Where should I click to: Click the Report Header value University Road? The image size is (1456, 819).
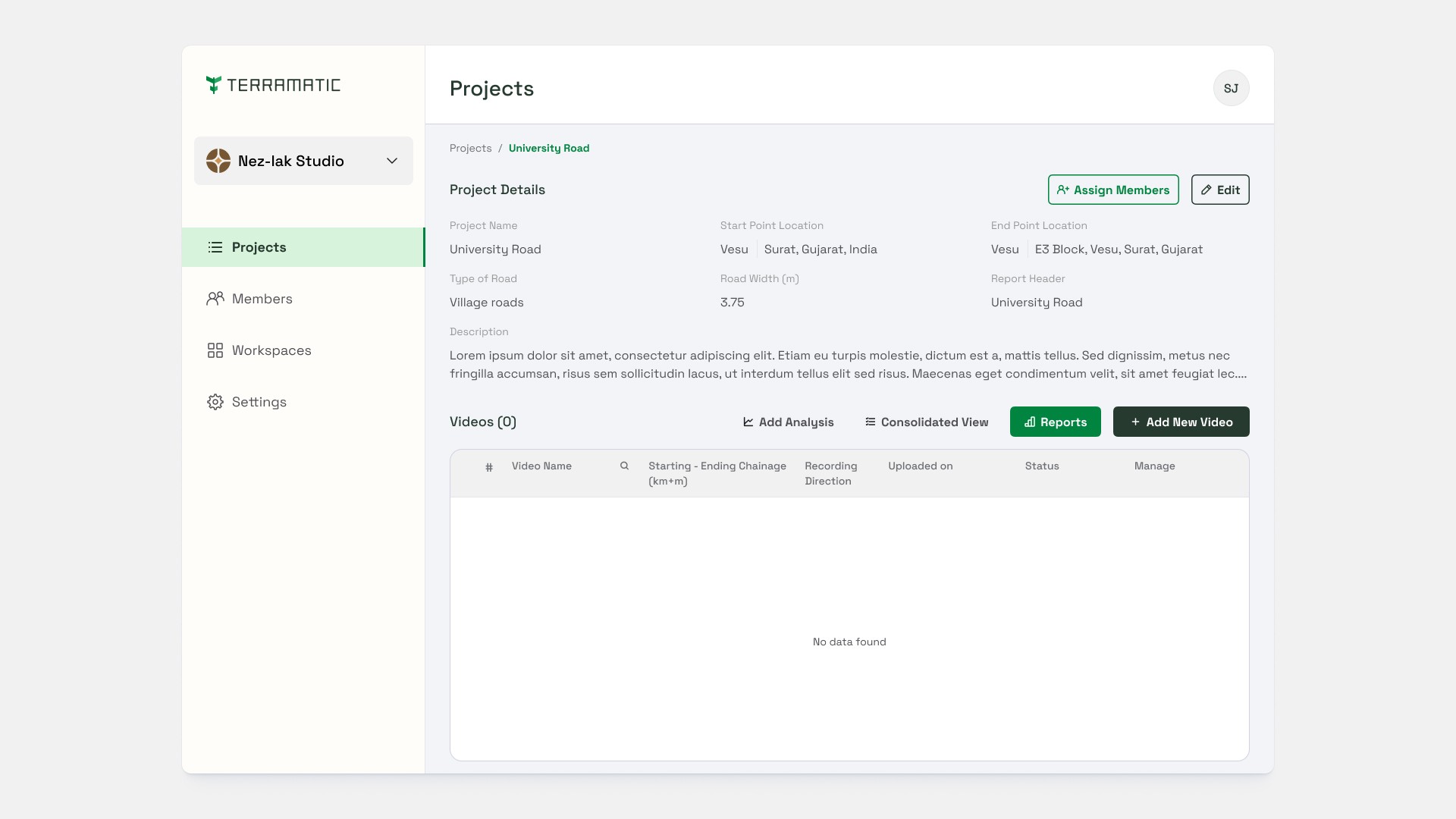(x=1037, y=303)
